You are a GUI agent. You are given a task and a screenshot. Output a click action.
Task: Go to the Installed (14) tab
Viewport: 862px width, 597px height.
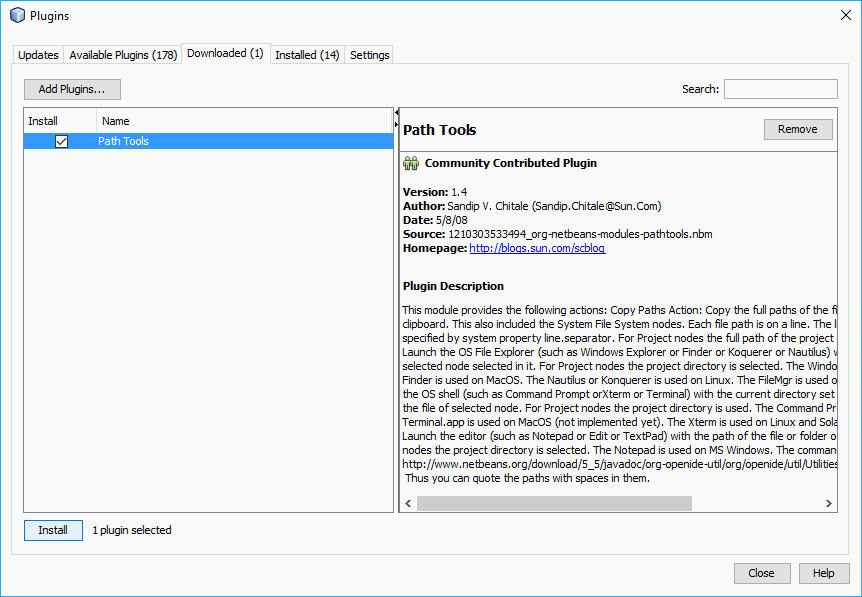click(307, 55)
